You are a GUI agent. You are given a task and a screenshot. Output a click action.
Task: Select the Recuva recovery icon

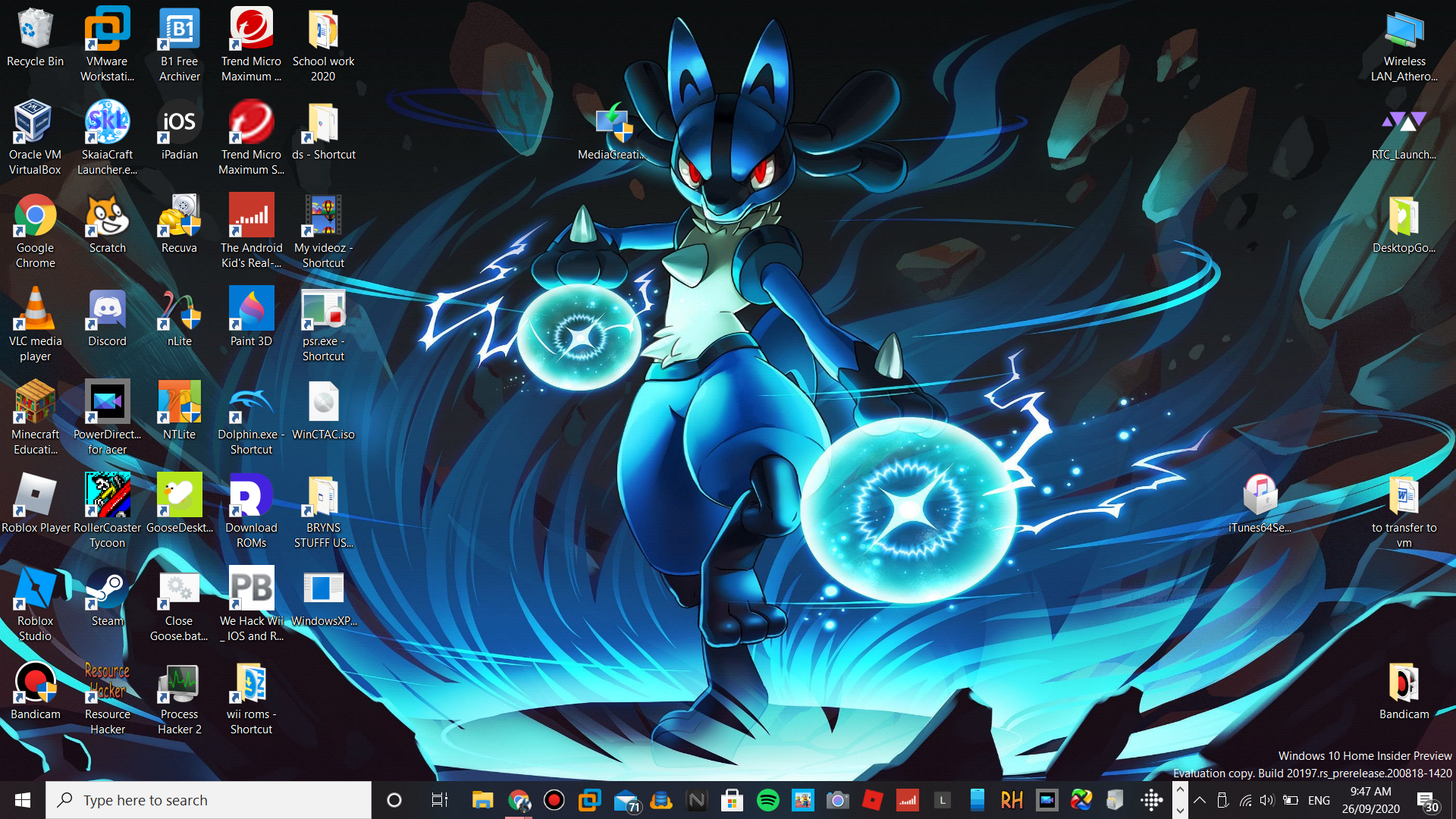(x=179, y=223)
